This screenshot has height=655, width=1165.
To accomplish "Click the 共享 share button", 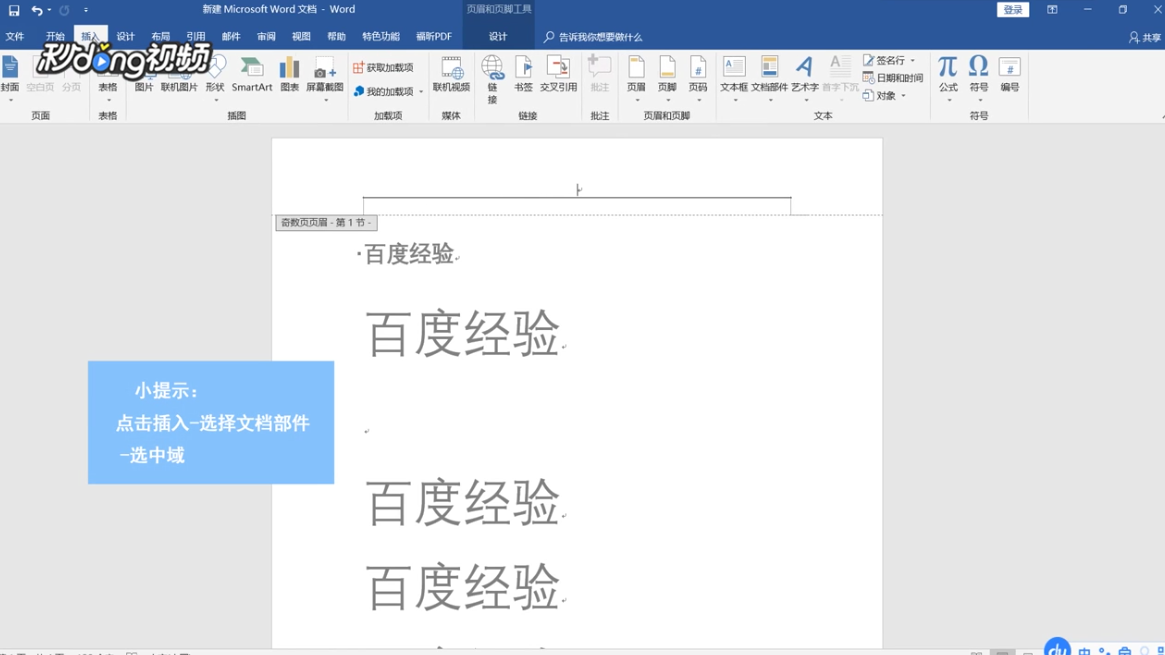I will pyautogui.click(x=1145, y=37).
